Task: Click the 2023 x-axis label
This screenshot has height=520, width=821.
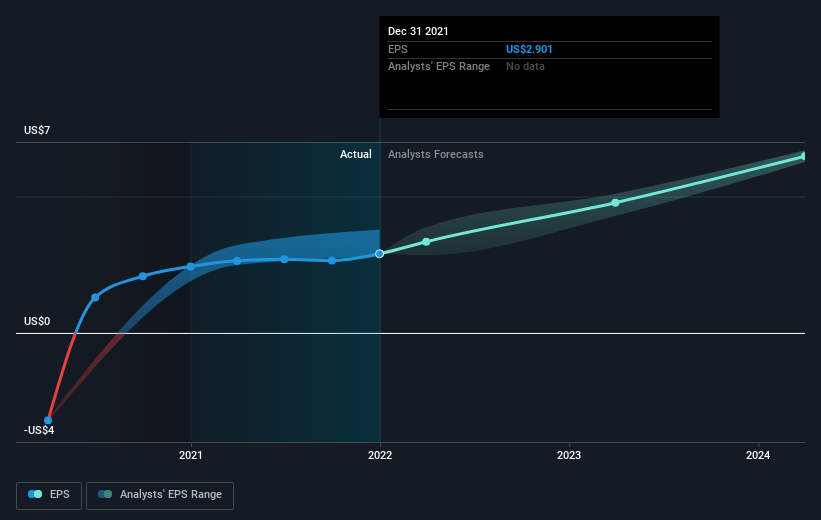Action: (x=569, y=455)
